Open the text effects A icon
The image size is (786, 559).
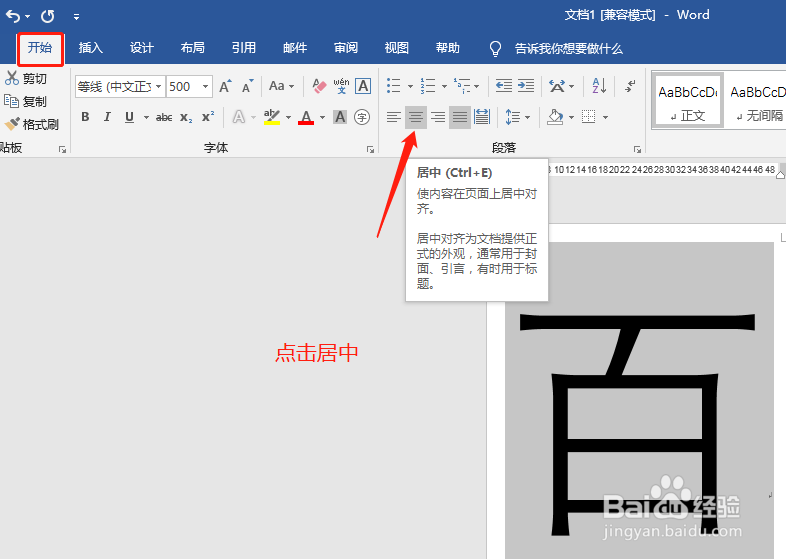(239, 117)
